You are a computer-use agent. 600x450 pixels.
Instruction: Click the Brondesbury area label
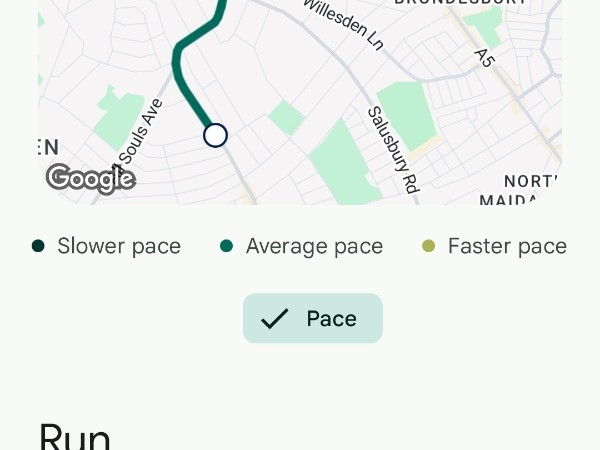click(x=460, y=3)
